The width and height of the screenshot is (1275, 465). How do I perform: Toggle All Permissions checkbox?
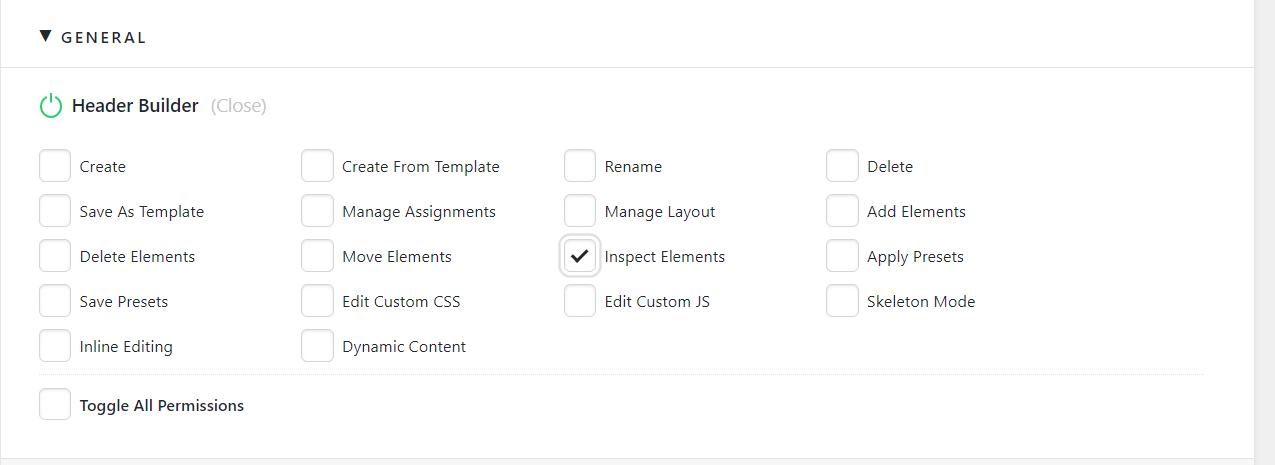[55, 405]
